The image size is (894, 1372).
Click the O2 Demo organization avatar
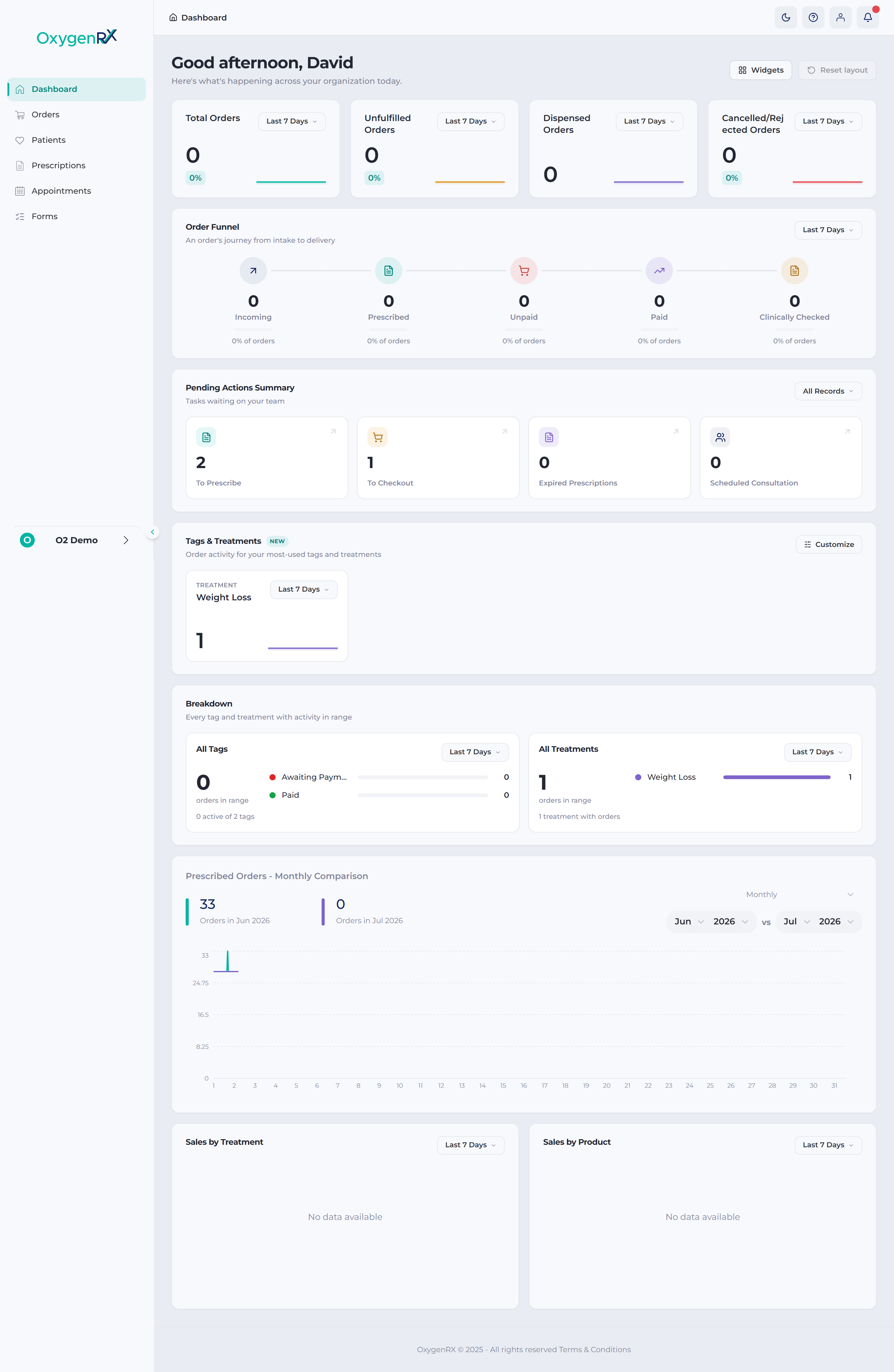tap(27, 540)
